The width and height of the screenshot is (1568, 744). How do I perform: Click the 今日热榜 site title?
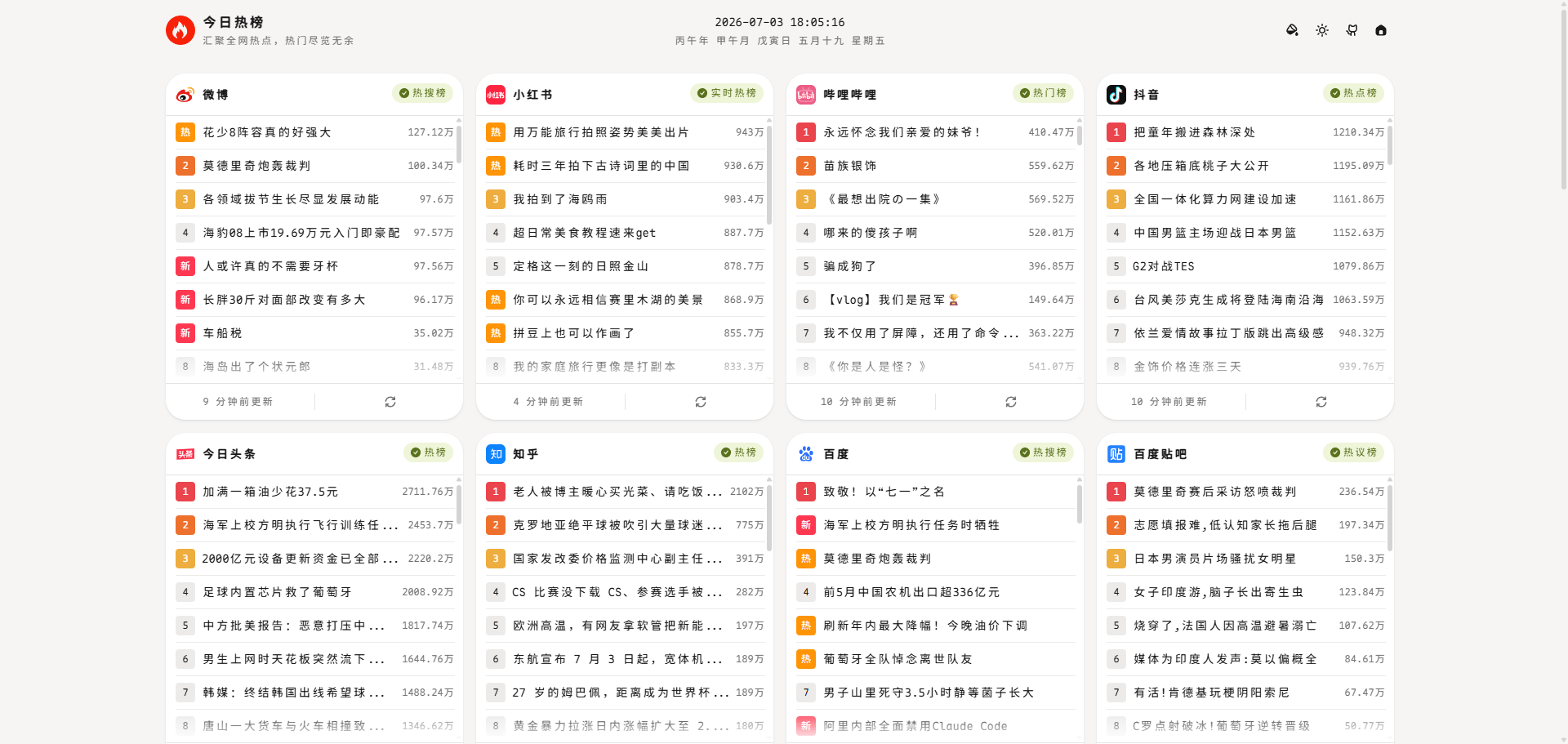[233, 22]
